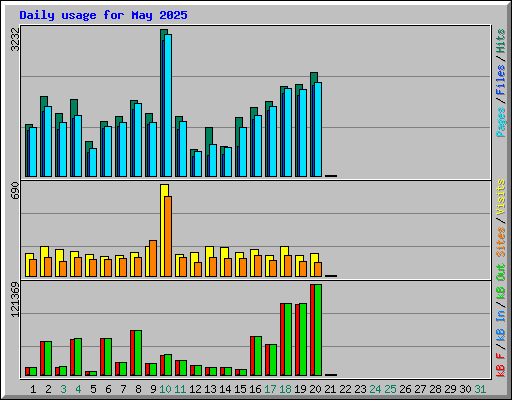This screenshot has height=400, width=512.
Task: Click day 8 on the x-axis
Action: tap(138, 389)
